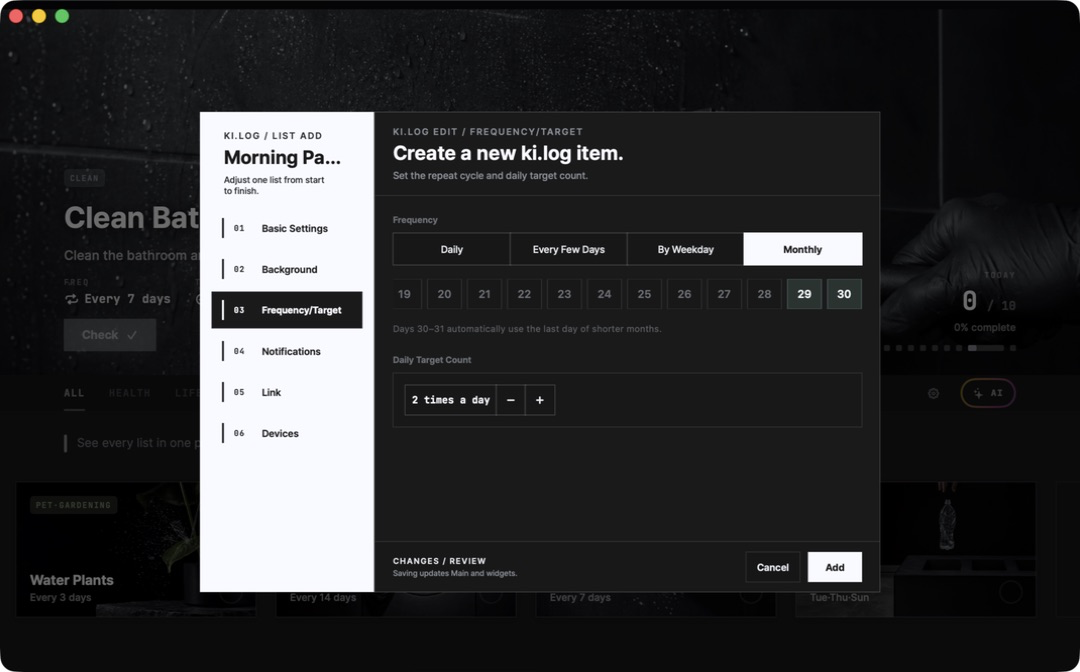1080x672 pixels.
Task: Click the '0% complete' progress text
Action: pos(984,328)
